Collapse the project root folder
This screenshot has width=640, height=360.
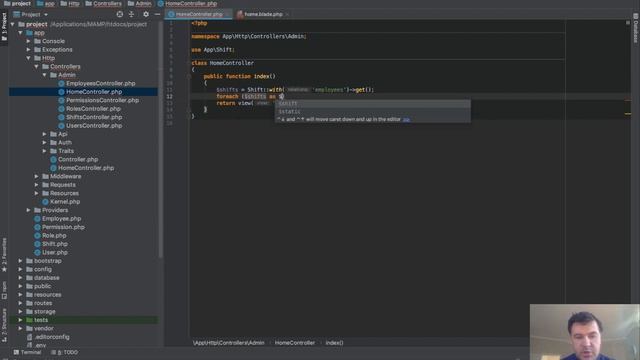13,24
